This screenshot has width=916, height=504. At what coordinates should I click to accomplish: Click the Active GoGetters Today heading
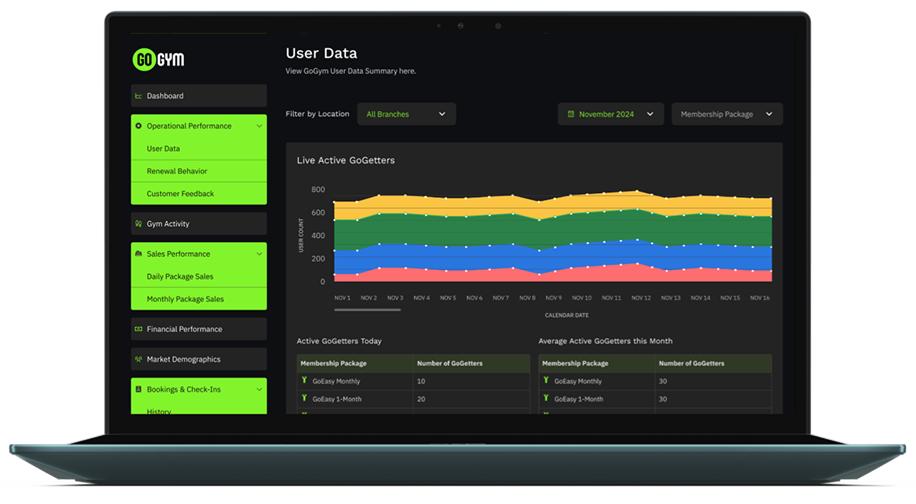click(x=339, y=341)
